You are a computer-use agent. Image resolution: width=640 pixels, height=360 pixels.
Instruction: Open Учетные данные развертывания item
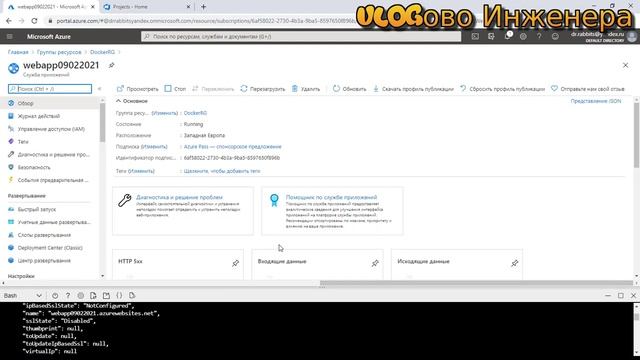click(x=50, y=222)
